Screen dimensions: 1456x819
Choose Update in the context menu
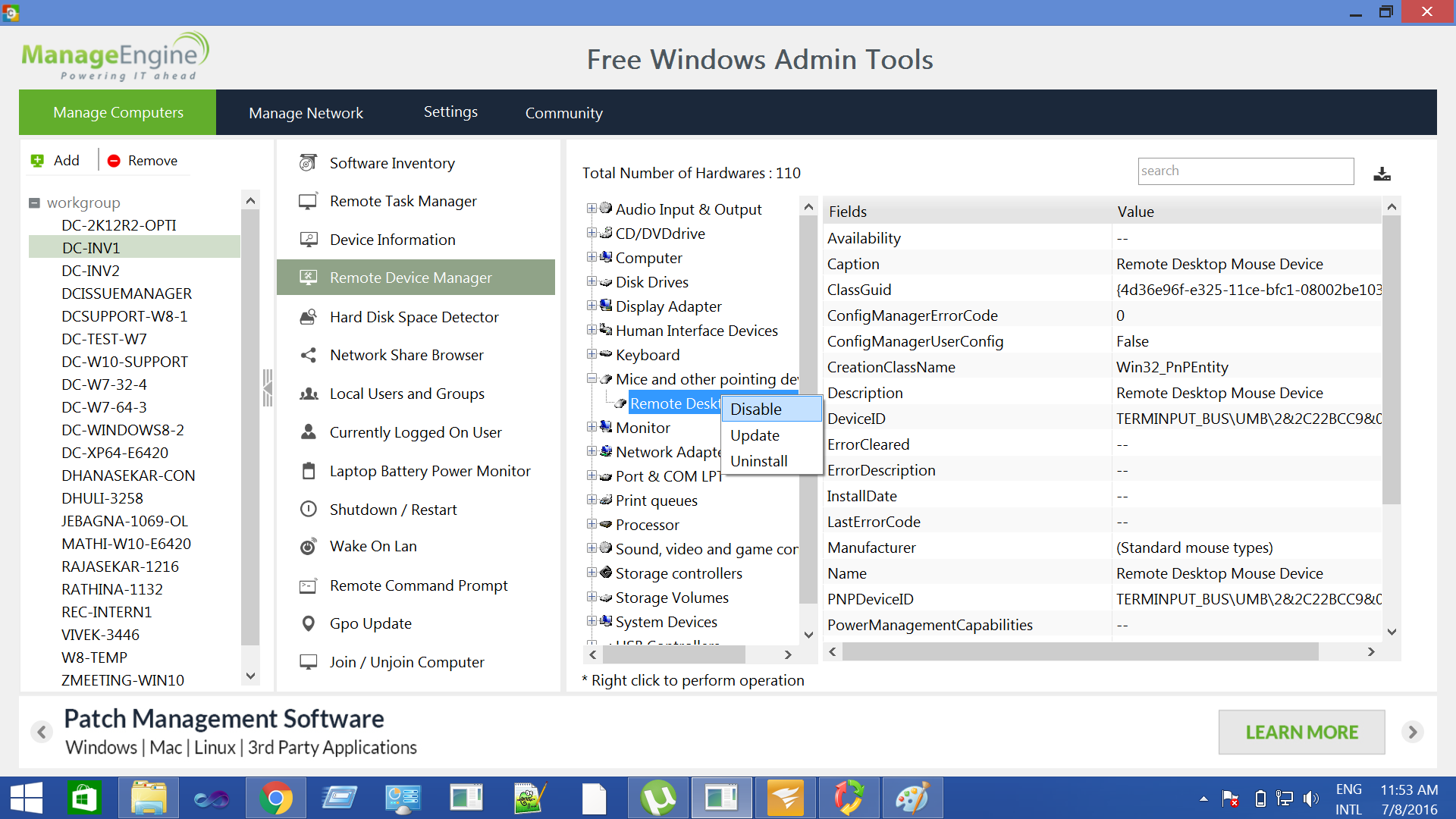pyautogui.click(x=771, y=435)
